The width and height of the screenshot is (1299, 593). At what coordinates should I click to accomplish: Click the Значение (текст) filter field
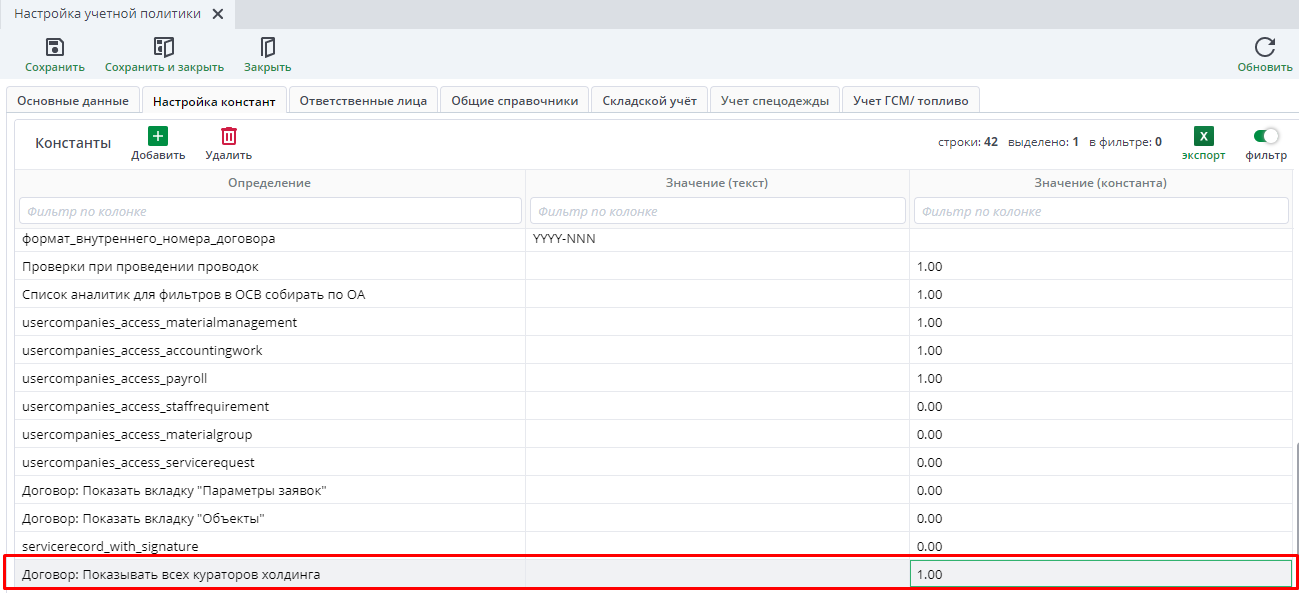tap(716, 211)
